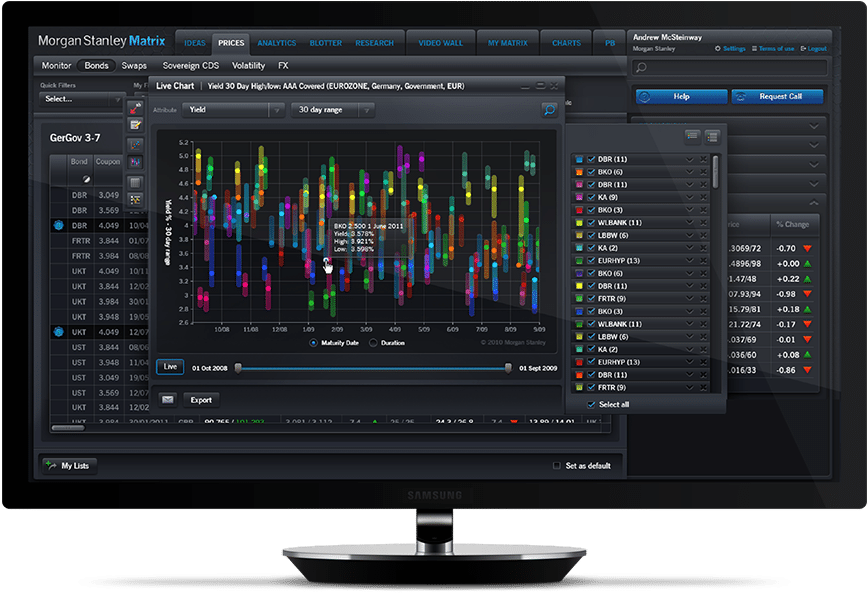This screenshot has height=593, width=868.
Task: Open the CHARTS tab
Action: tap(566, 43)
